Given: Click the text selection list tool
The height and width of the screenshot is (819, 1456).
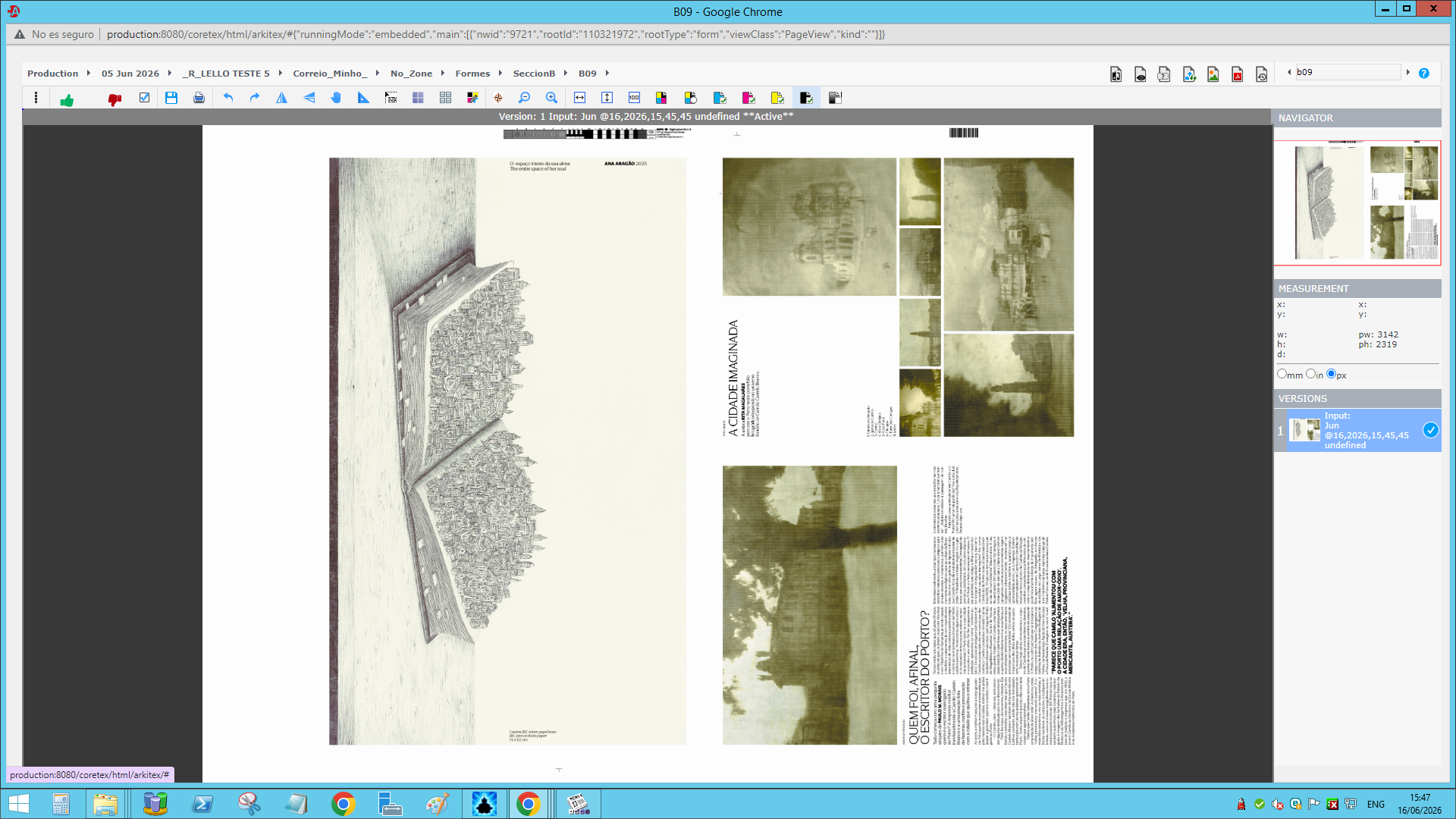Looking at the screenshot, I should click(391, 98).
